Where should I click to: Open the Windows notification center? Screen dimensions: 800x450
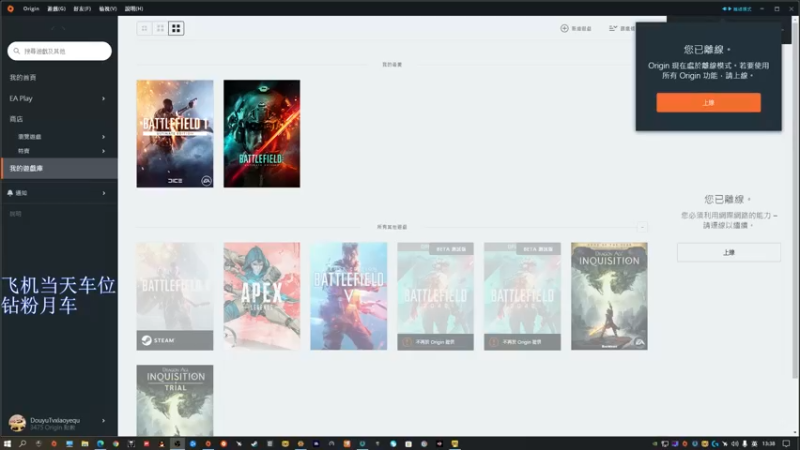tap(786, 444)
